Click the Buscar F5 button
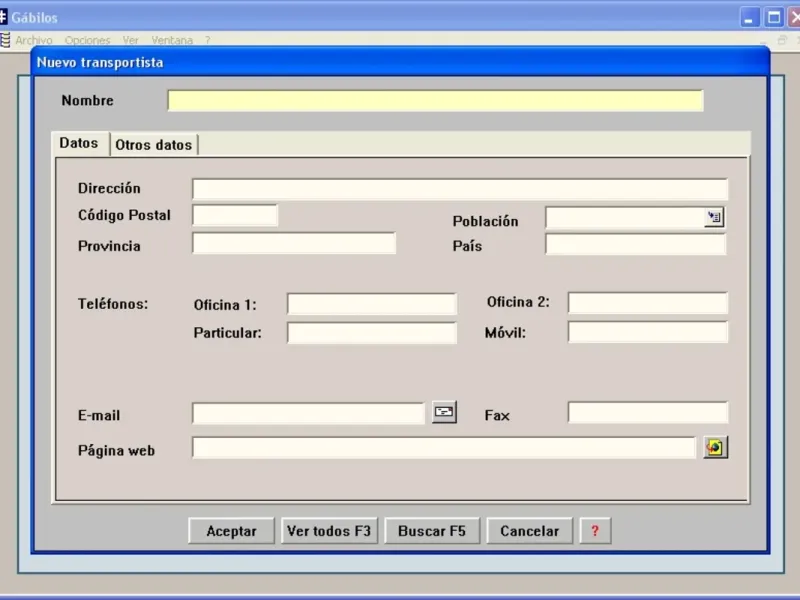 click(432, 531)
